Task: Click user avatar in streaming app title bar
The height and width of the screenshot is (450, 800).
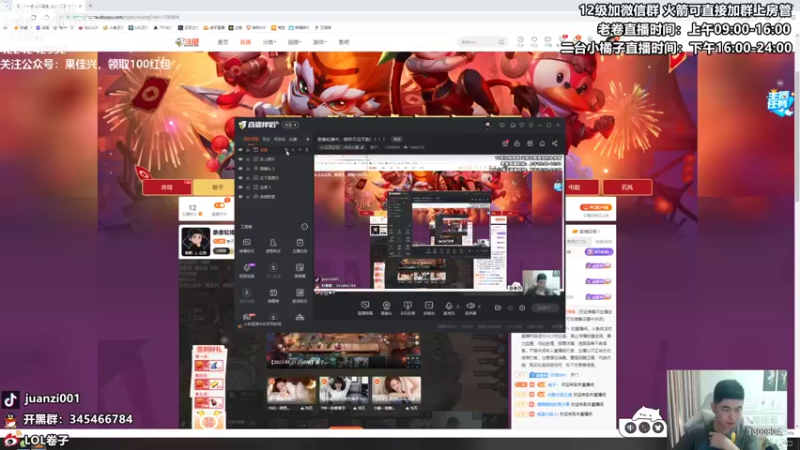Action: [x=488, y=125]
